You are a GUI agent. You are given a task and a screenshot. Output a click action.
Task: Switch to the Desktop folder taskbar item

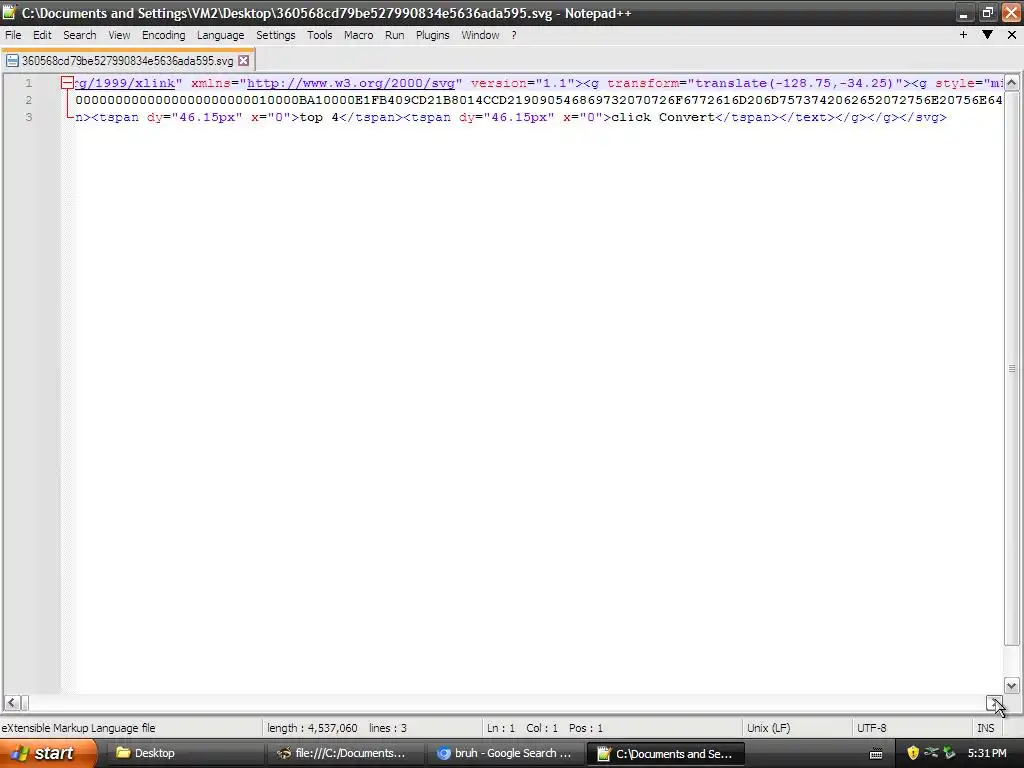click(x=184, y=753)
